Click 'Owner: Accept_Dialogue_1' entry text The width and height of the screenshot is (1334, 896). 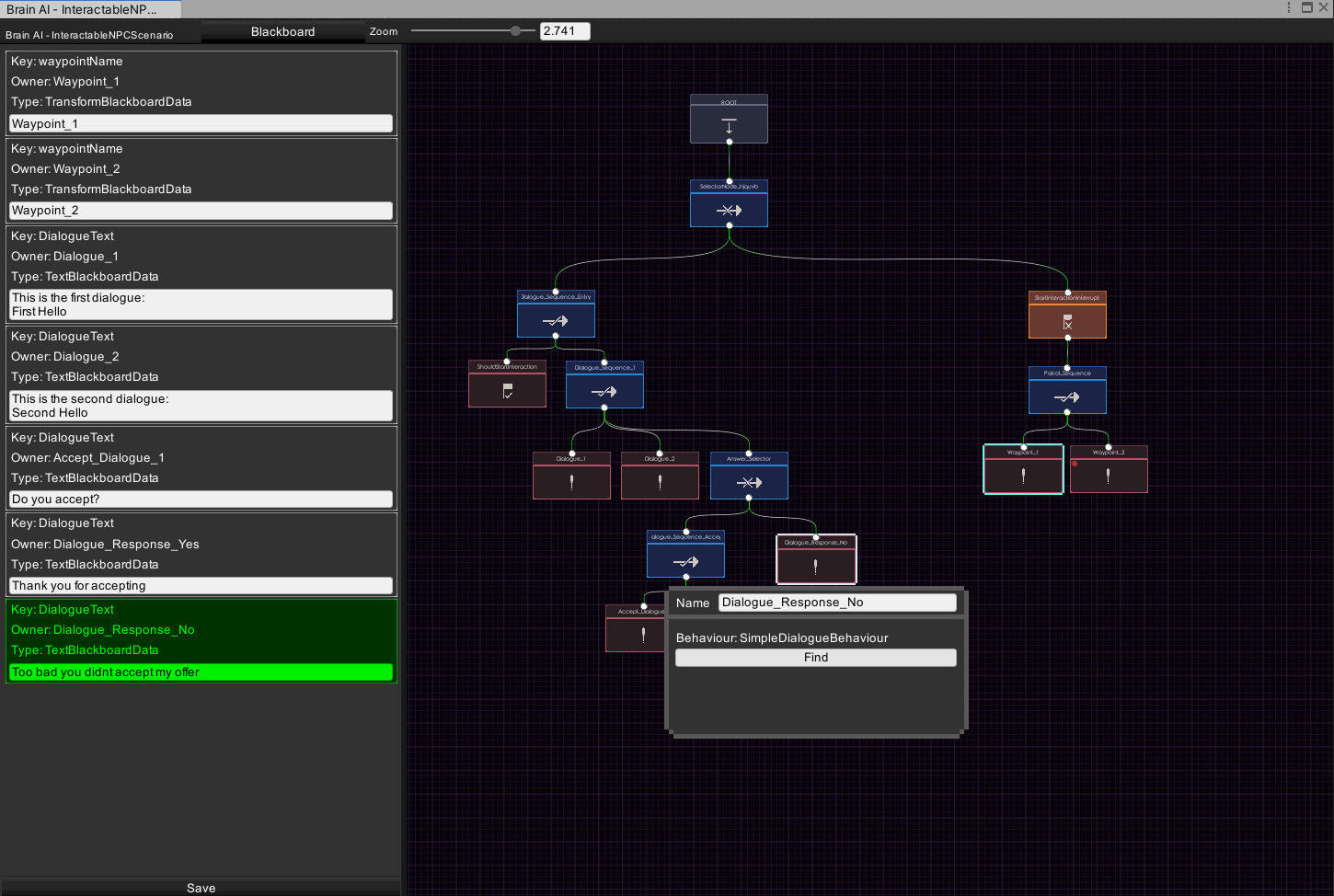tap(87, 458)
